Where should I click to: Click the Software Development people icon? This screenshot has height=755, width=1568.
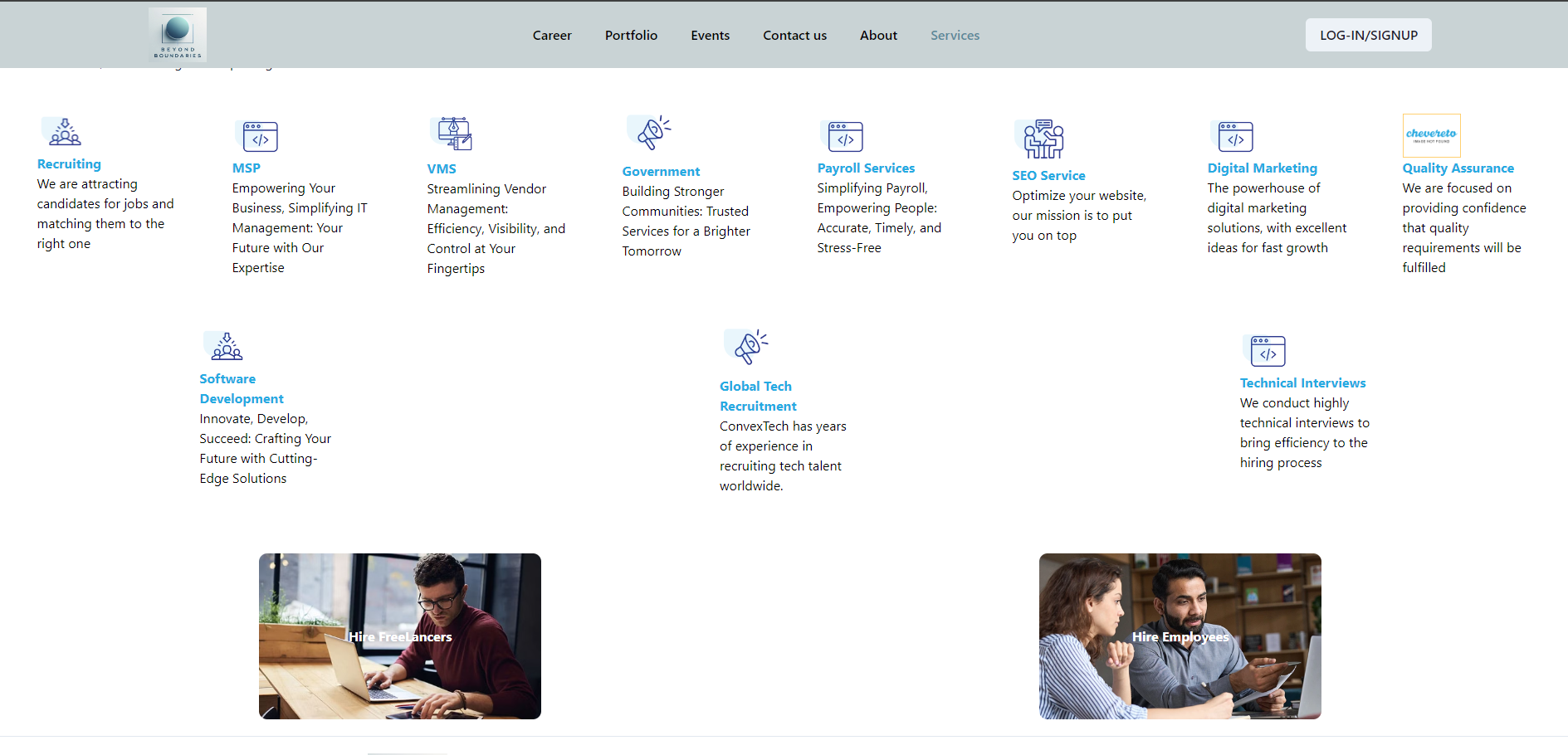[x=225, y=346]
